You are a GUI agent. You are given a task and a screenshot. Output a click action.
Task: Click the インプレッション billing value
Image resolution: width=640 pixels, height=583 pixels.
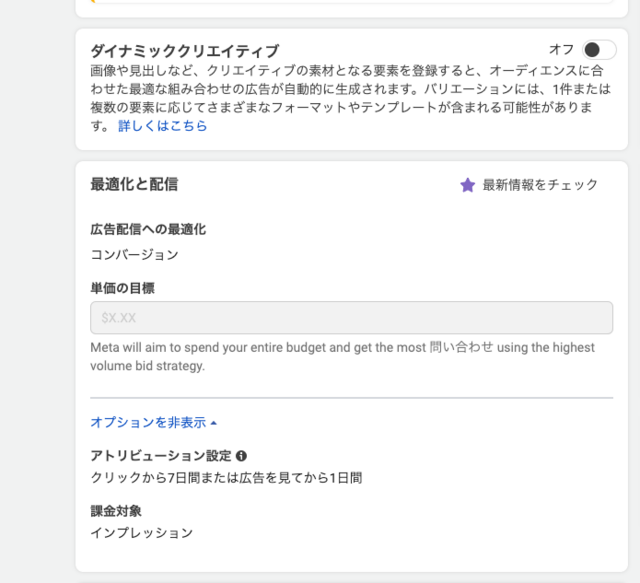point(141,532)
